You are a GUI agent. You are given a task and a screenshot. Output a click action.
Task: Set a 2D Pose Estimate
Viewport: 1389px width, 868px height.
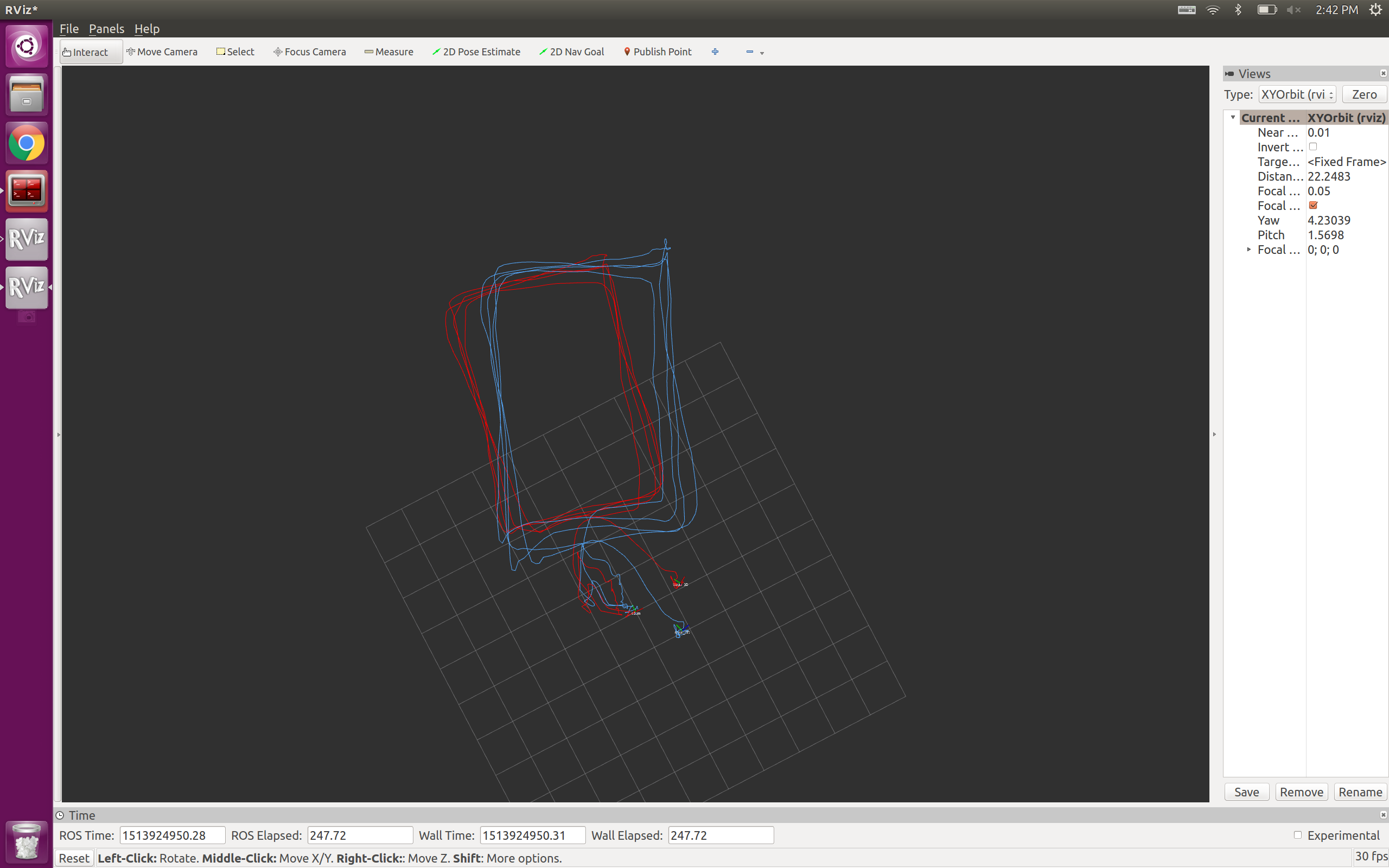coord(476,52)
